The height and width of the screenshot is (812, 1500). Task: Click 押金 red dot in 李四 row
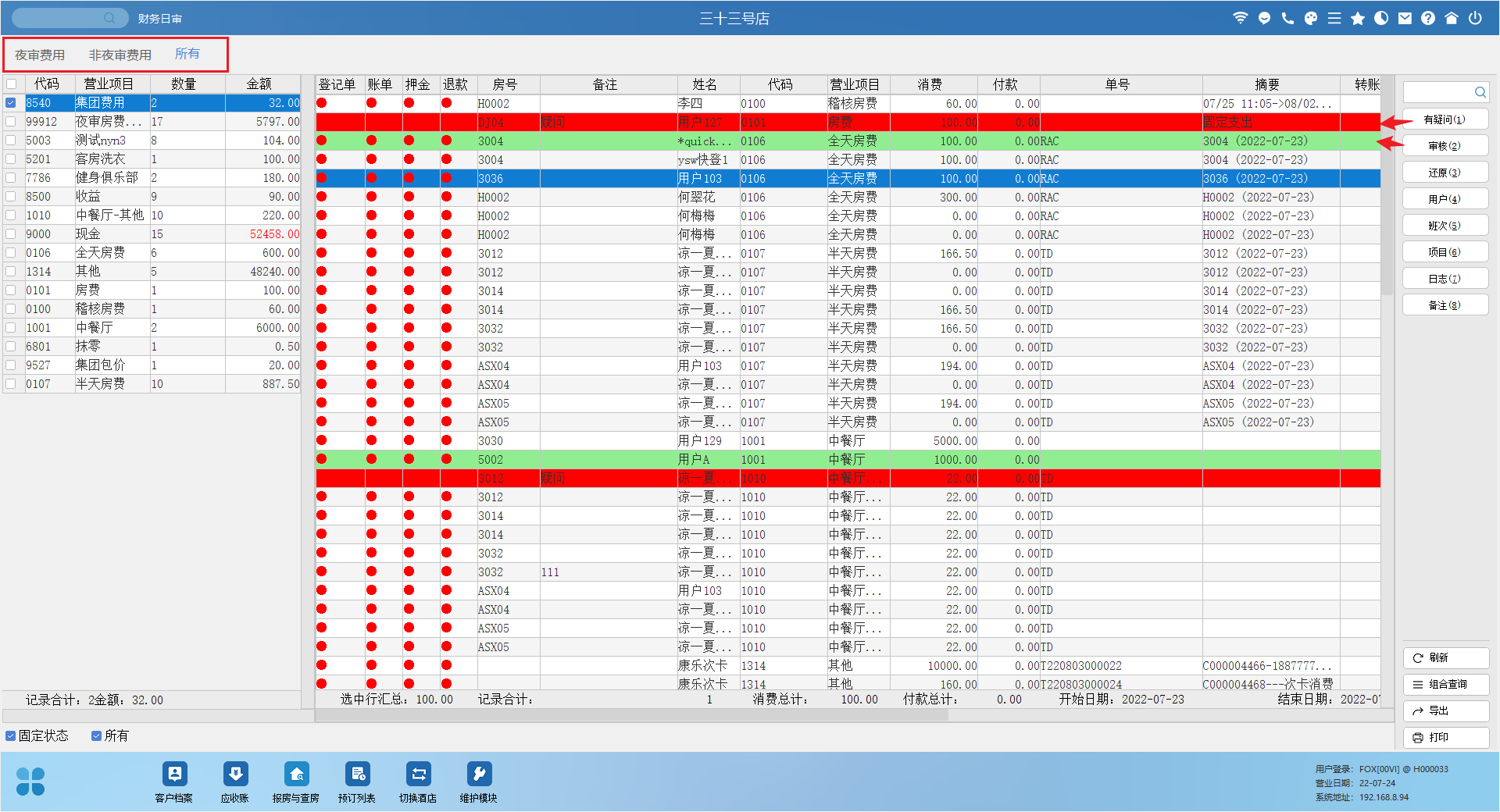[409, 103]
